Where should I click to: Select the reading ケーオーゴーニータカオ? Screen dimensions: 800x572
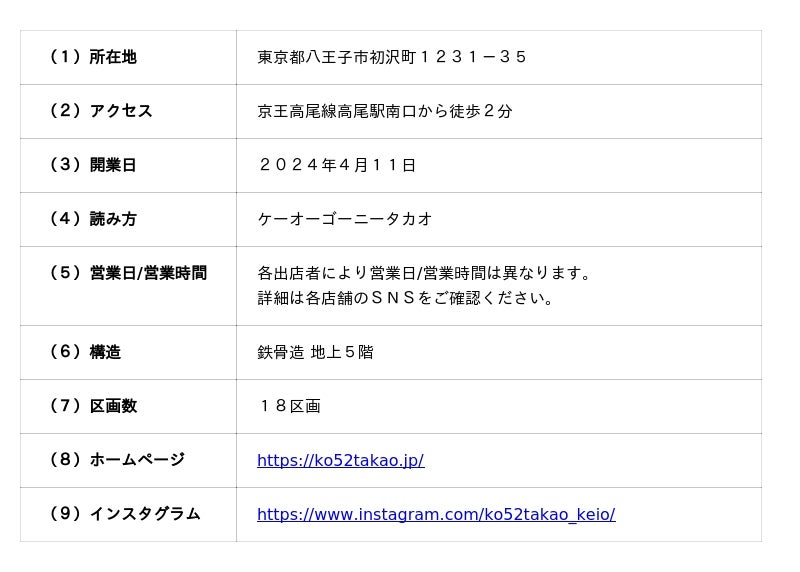point(345,219)
